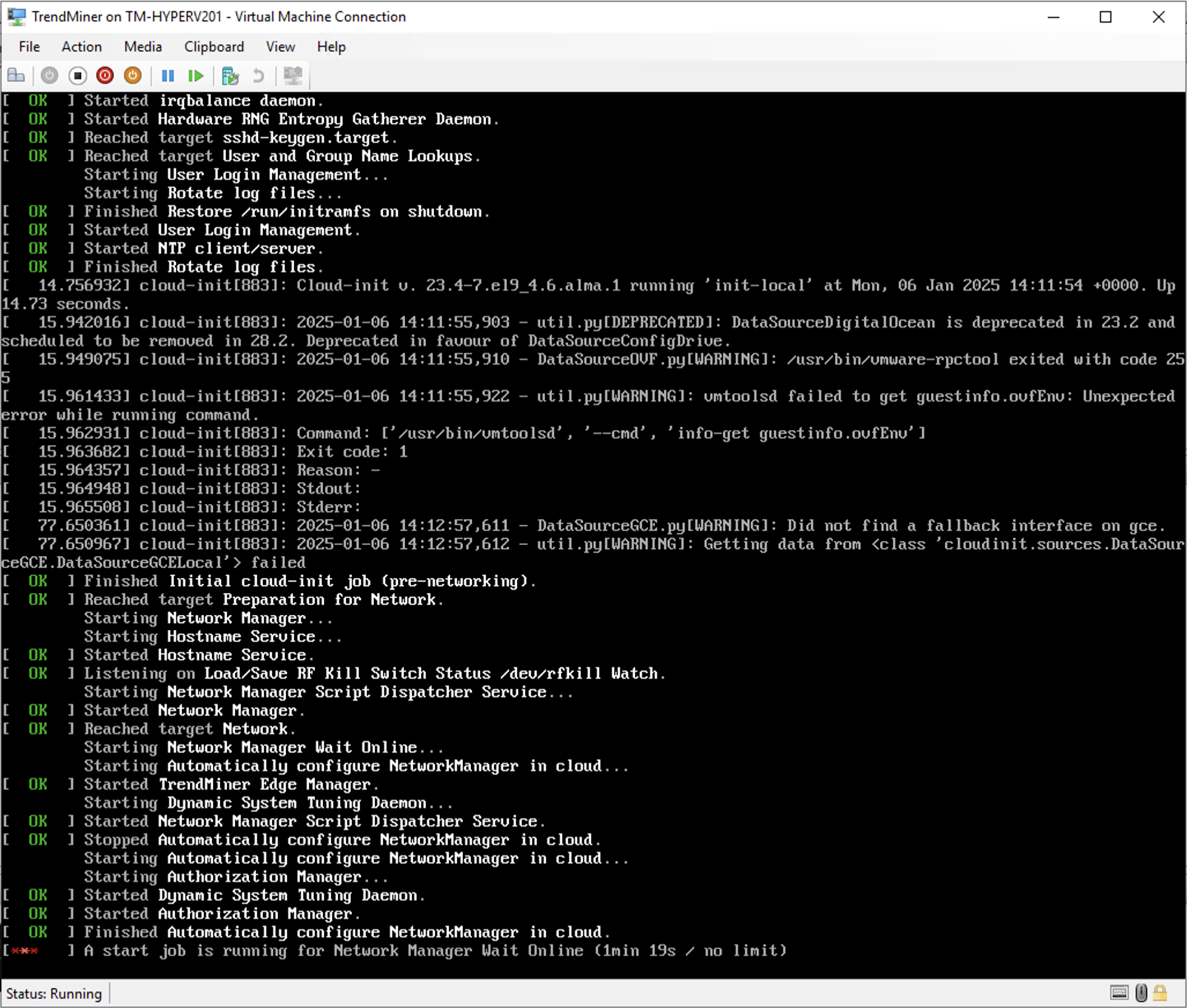
Task: Click the Status: Running indicator
Action: pyautogui.click(x=55, y=993)
